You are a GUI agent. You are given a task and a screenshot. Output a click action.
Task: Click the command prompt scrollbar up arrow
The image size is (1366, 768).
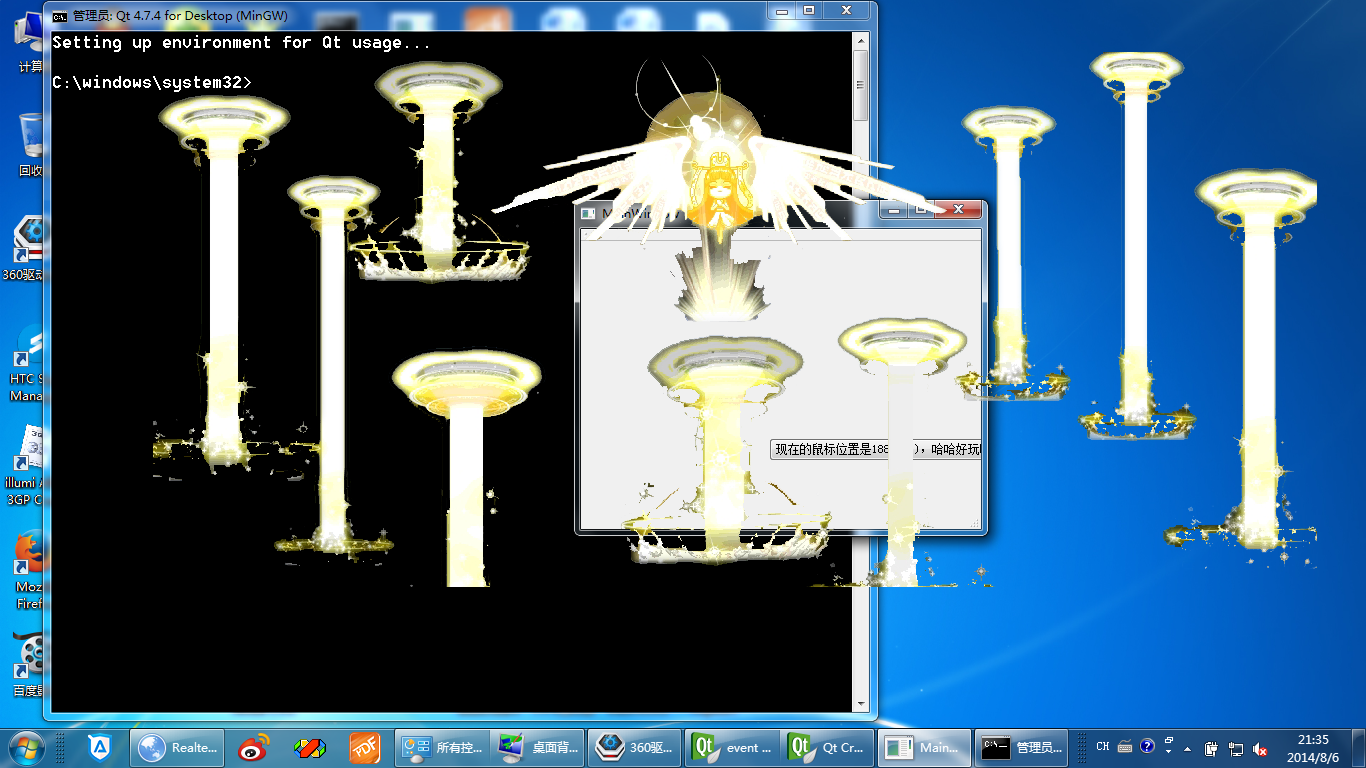[x=860, y=40]
